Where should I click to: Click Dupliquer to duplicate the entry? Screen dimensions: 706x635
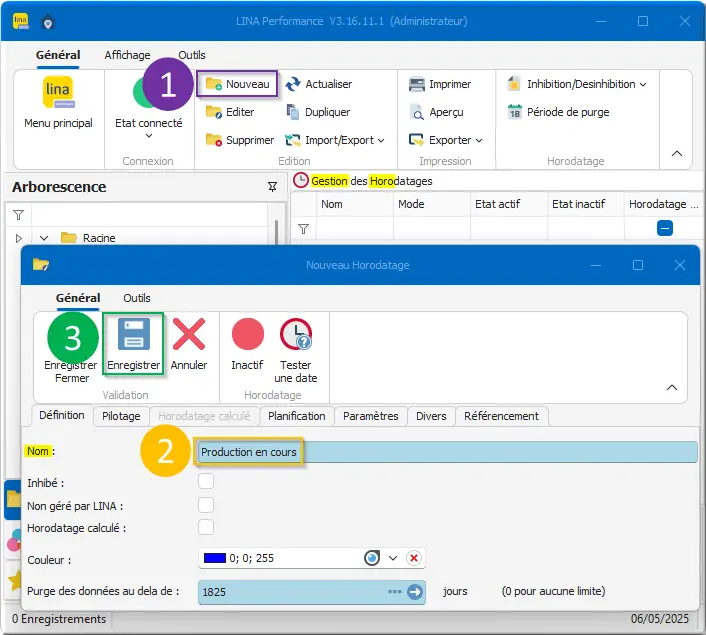pyautogui.click(x=318, y=112)
